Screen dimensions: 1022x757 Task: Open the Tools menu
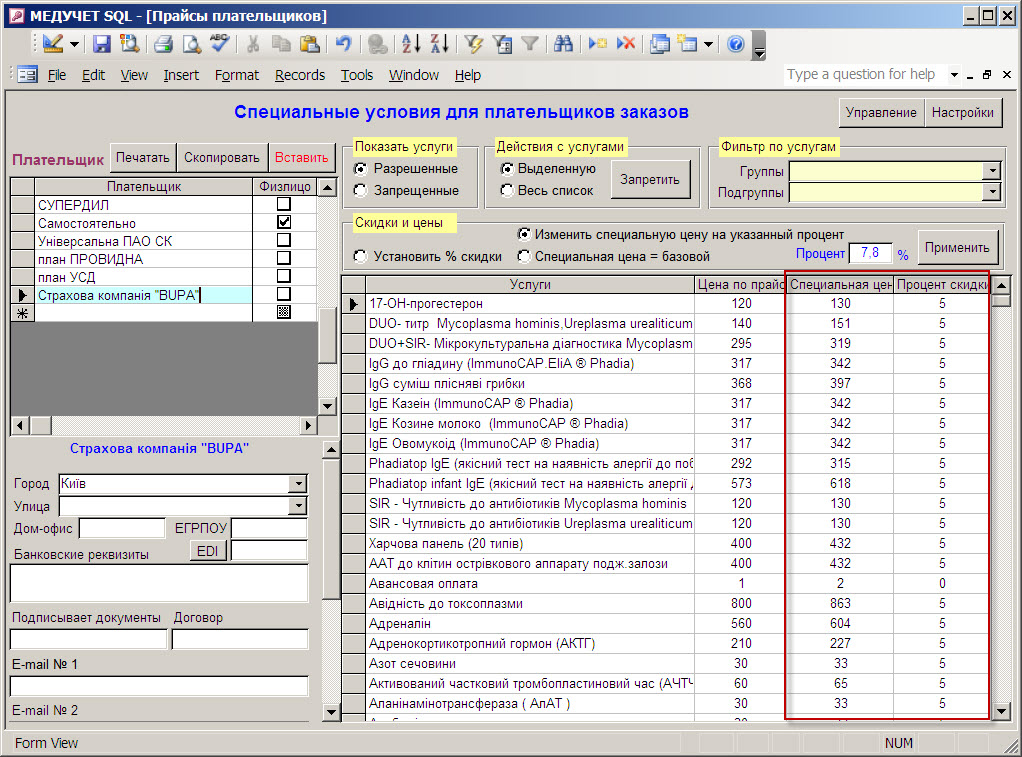(356, 75)
